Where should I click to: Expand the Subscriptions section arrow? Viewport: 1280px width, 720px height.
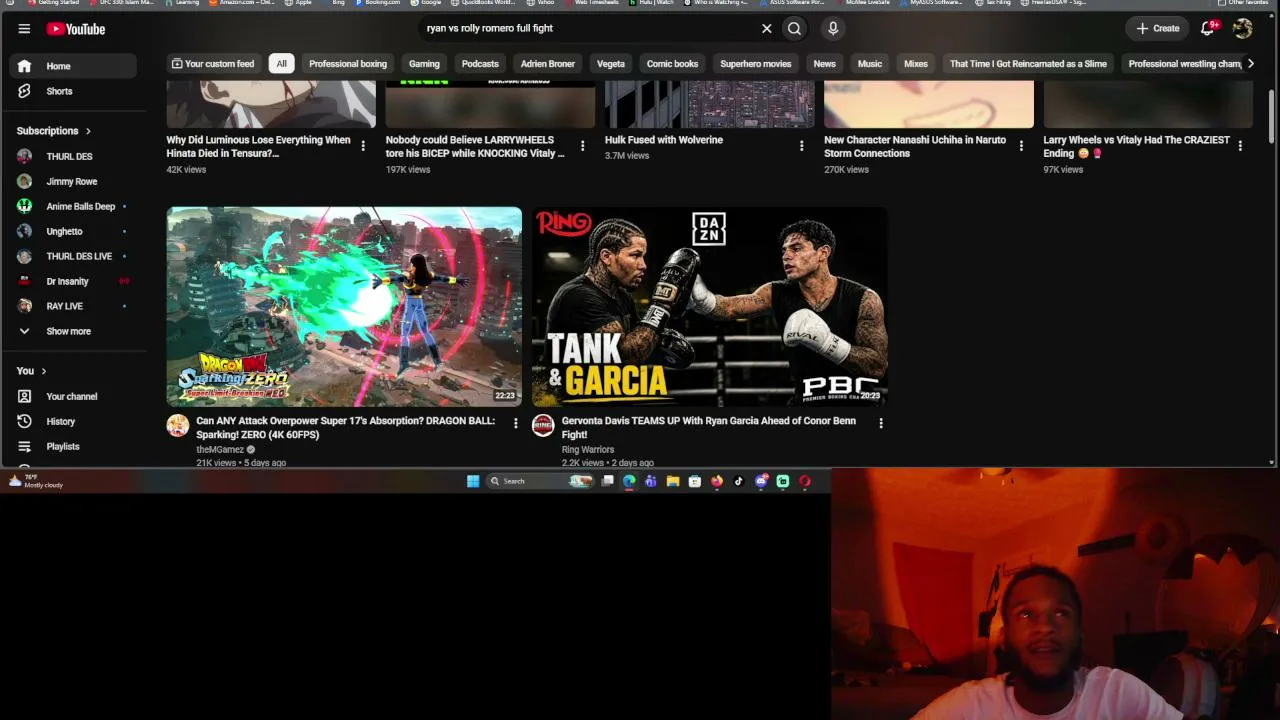(x=88, y=131)
